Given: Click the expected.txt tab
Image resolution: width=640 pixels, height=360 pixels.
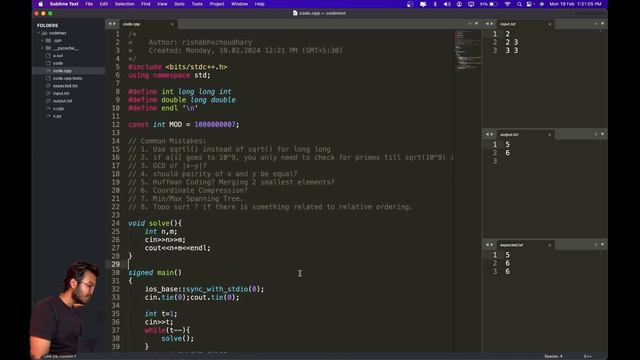Looking at the screenshot, I should click(x=525, y=245).
